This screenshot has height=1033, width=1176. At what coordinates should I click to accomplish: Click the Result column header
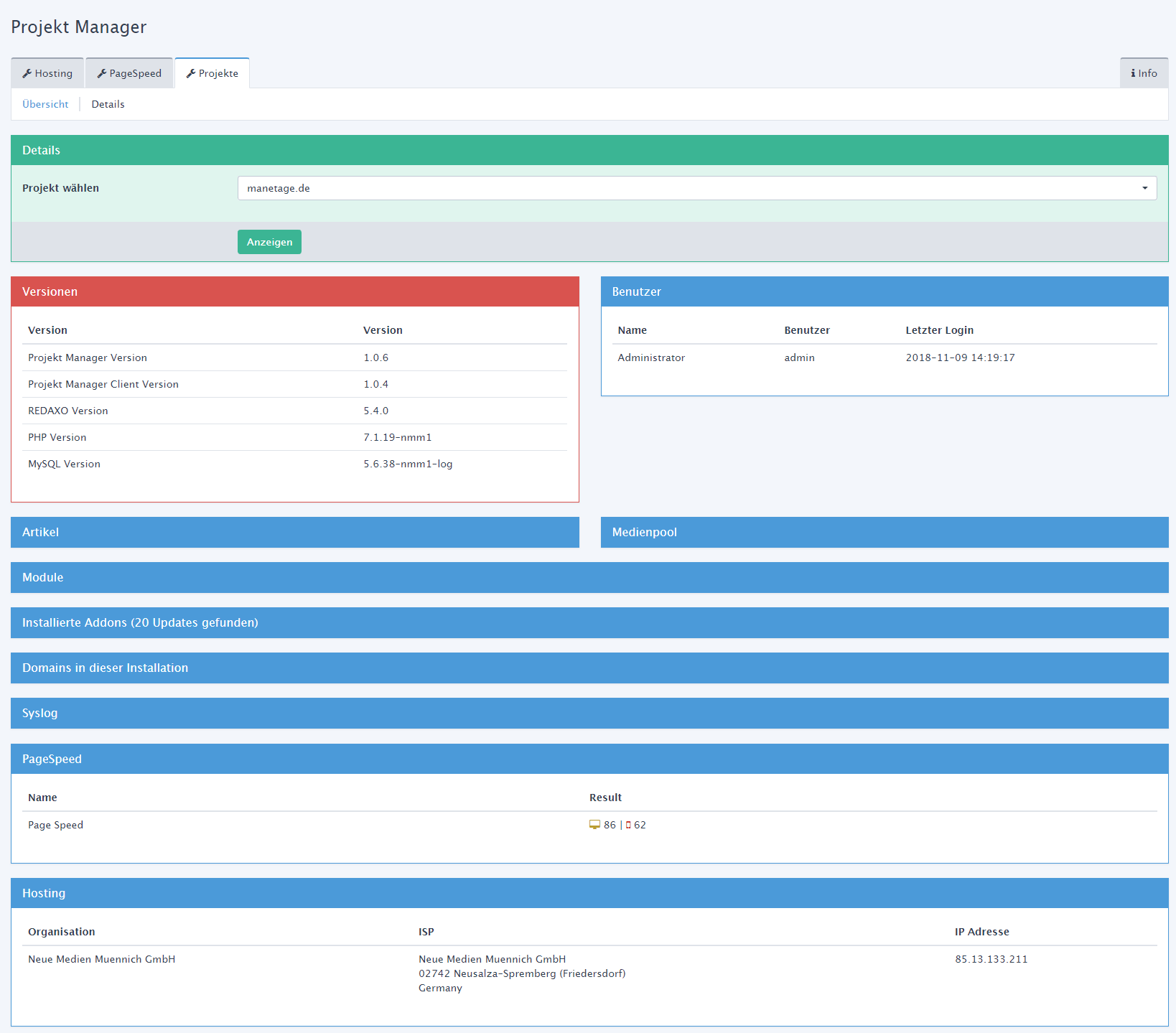tap(605, 798)
